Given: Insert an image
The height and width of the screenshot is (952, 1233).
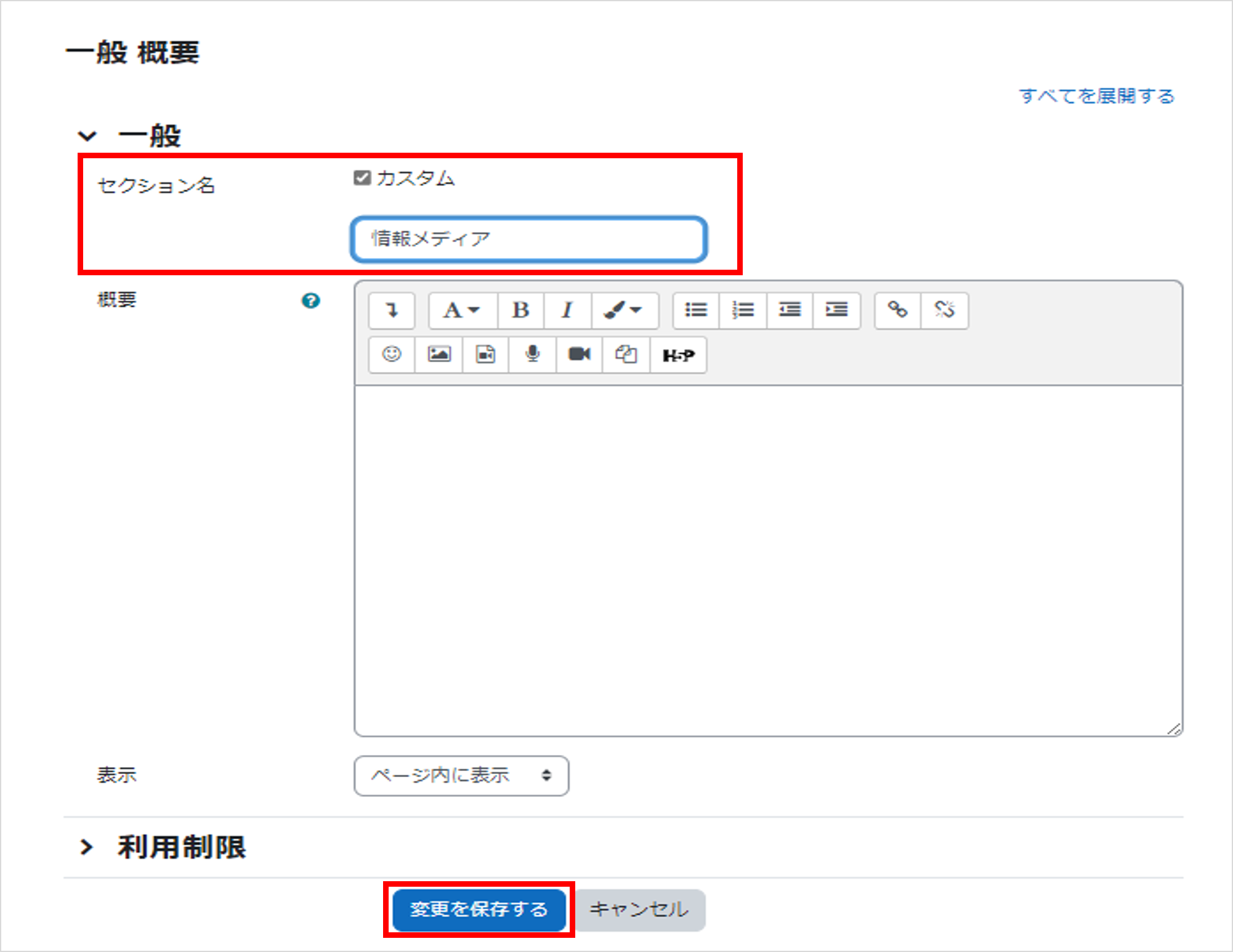Looking at the screenshot, I should [439, 355].
